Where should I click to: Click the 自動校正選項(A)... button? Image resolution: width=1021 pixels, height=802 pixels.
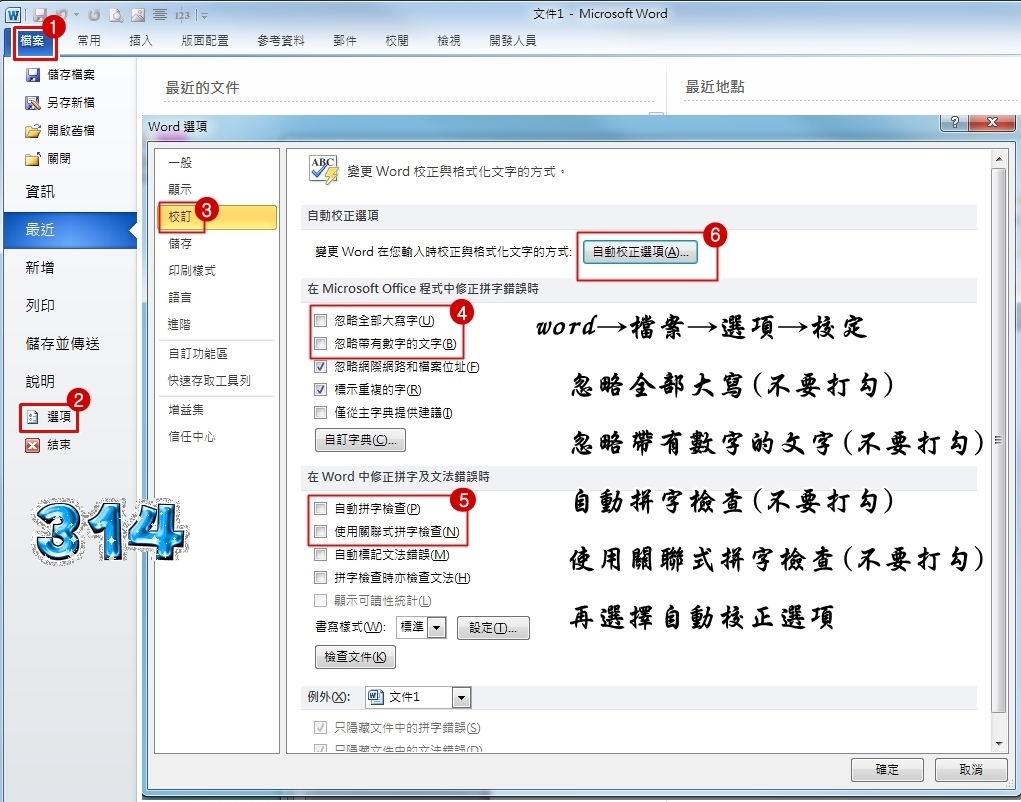point(640,252)
